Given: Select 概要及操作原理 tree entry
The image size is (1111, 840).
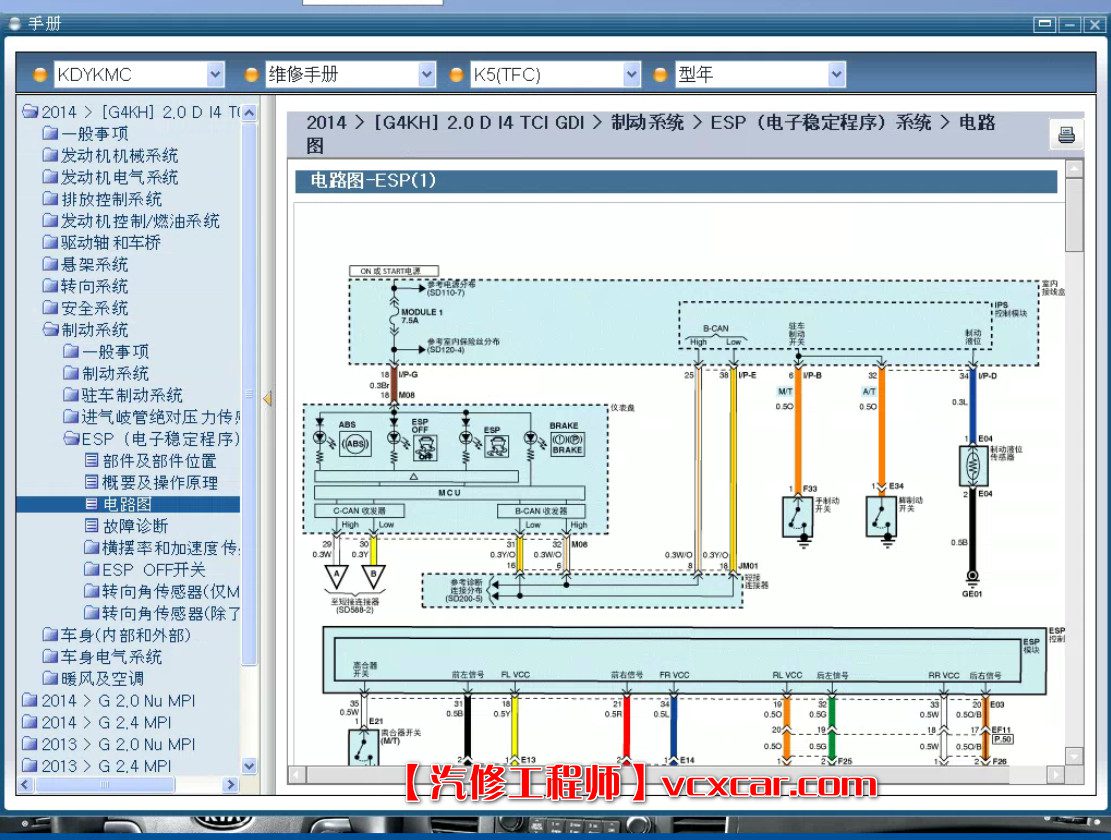Looking at the screenshot, I should click(x=160, y=483).
